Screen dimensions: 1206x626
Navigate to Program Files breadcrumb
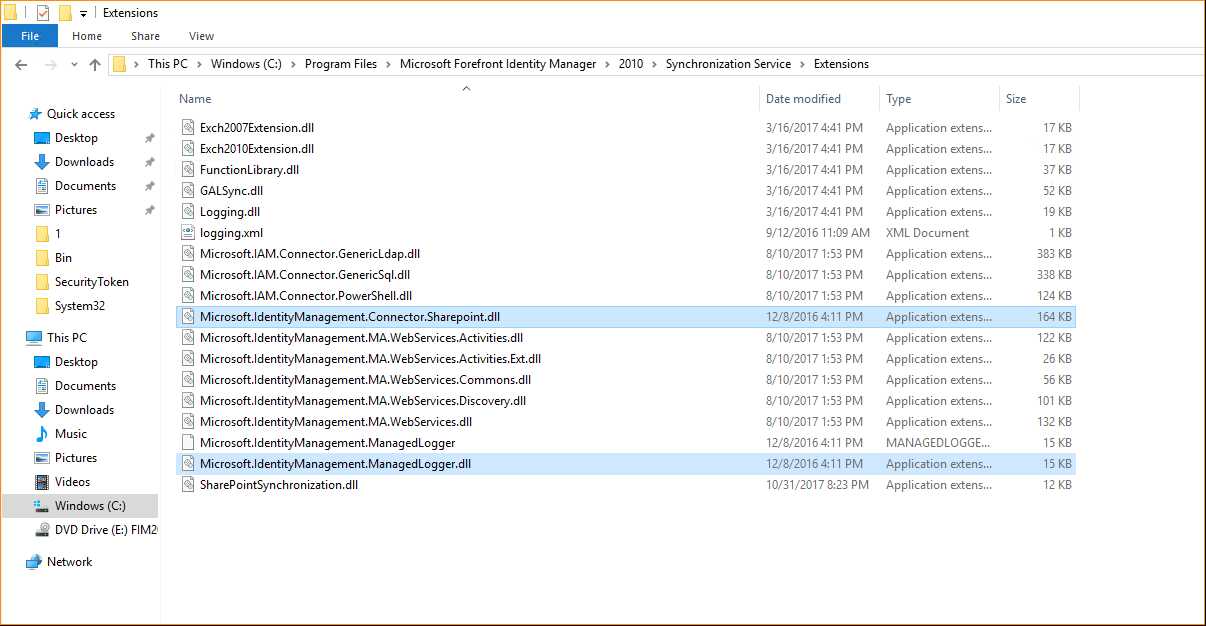pyautogui.click(x=341, y=64)
